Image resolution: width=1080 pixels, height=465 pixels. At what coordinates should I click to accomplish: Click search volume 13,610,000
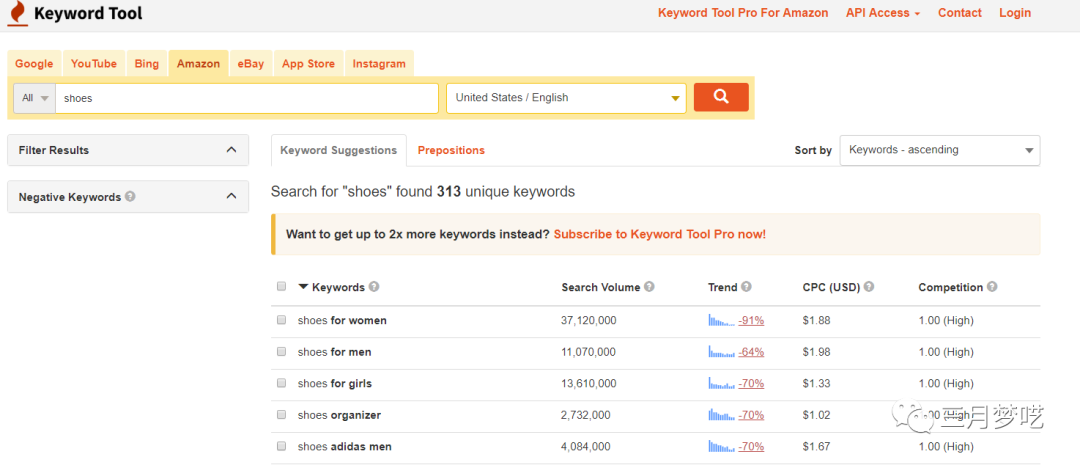pyautogui.click(x=589, y=383)
